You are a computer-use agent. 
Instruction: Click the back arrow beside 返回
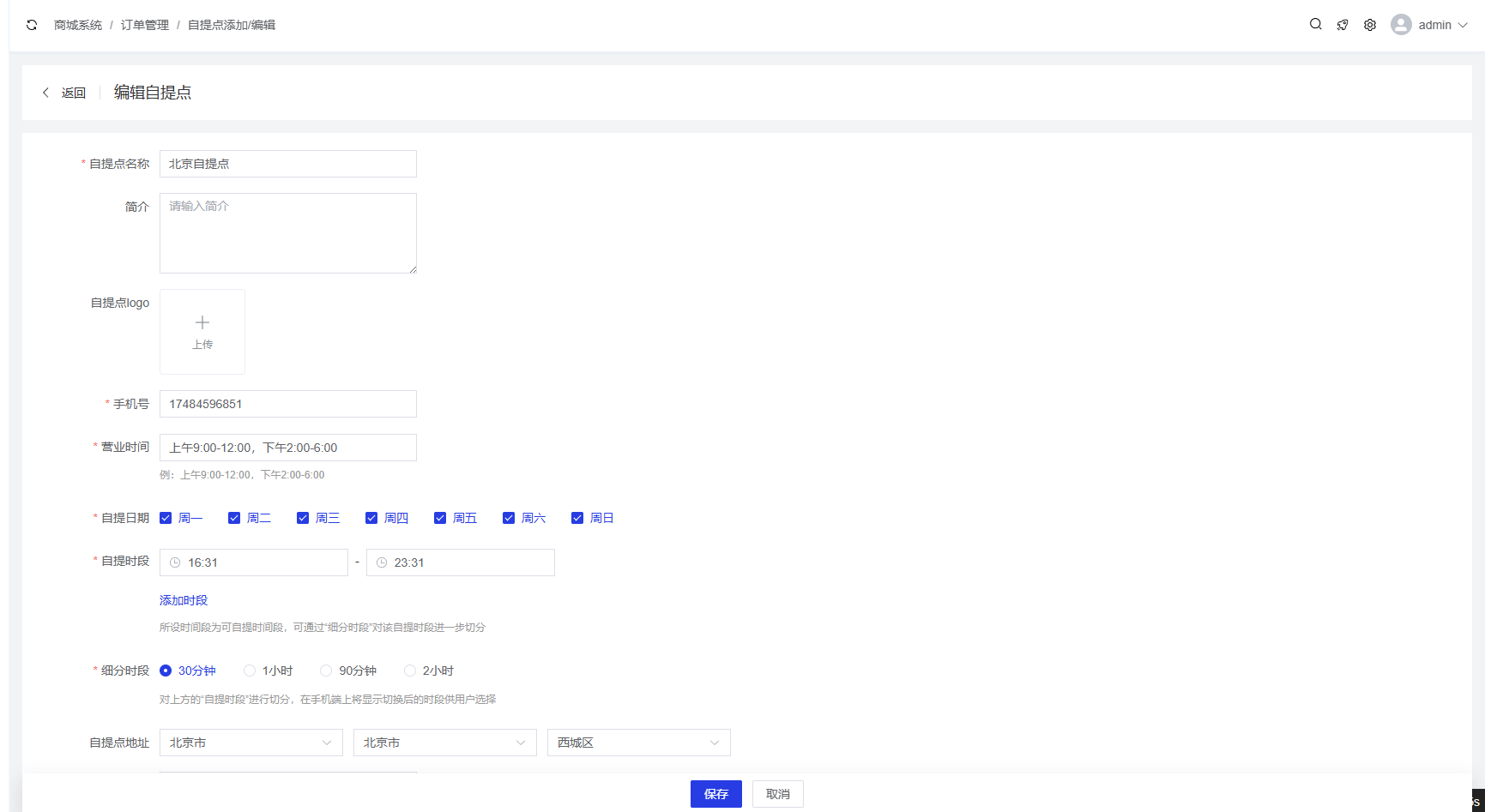(x=46, y=93)
